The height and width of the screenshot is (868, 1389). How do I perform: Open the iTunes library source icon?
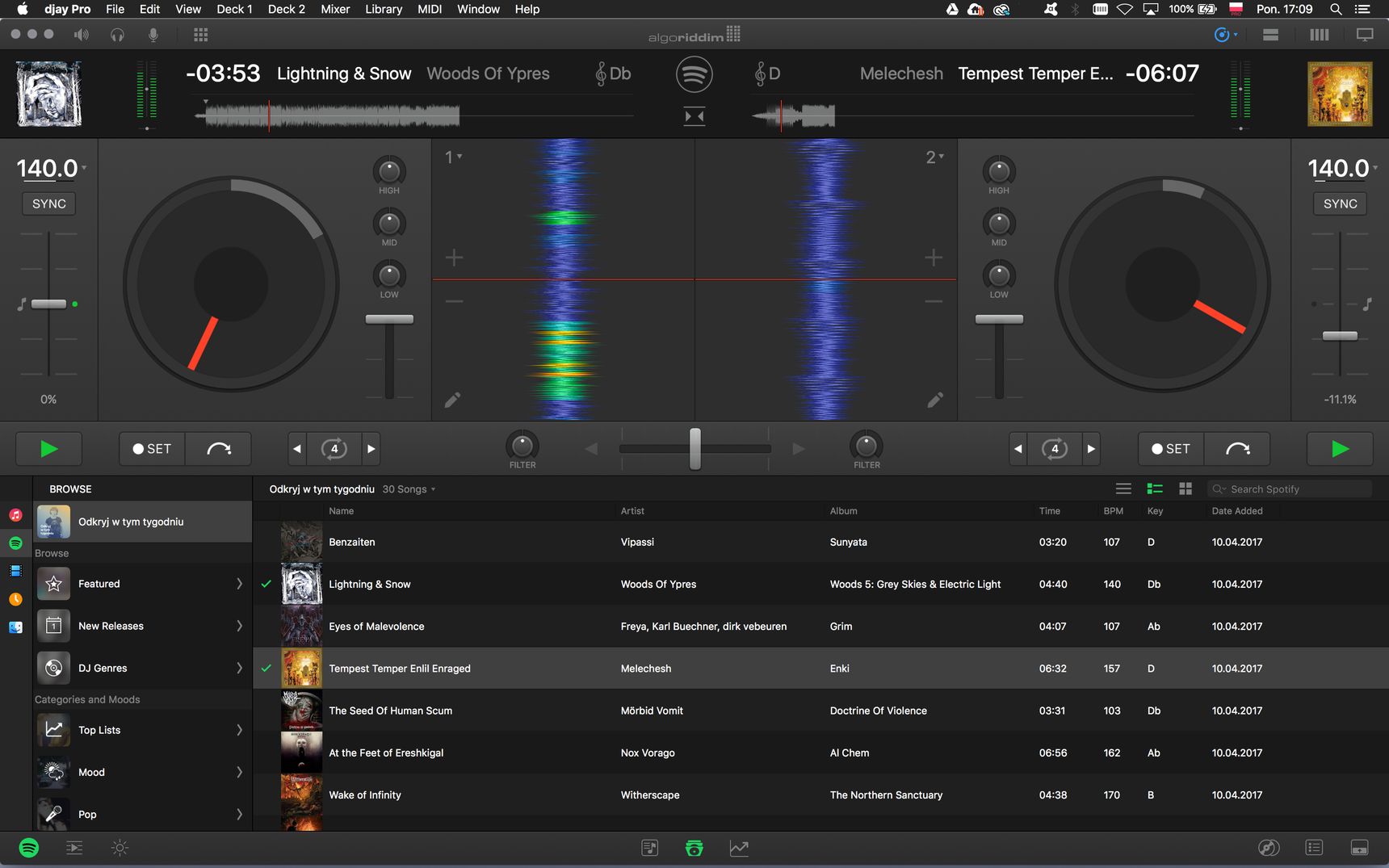coord(15,514)
